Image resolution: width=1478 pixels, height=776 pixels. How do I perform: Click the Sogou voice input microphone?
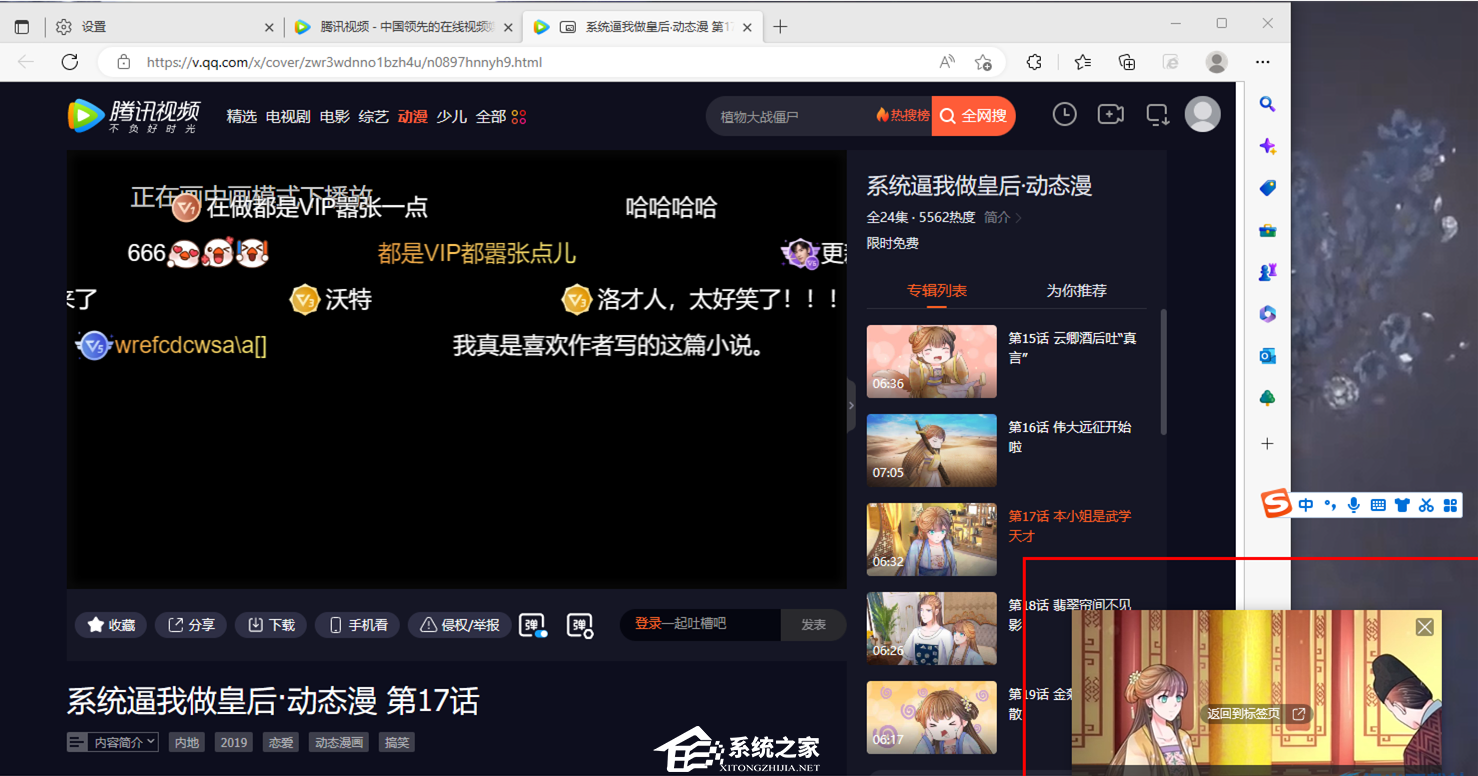click(1354, 505)
